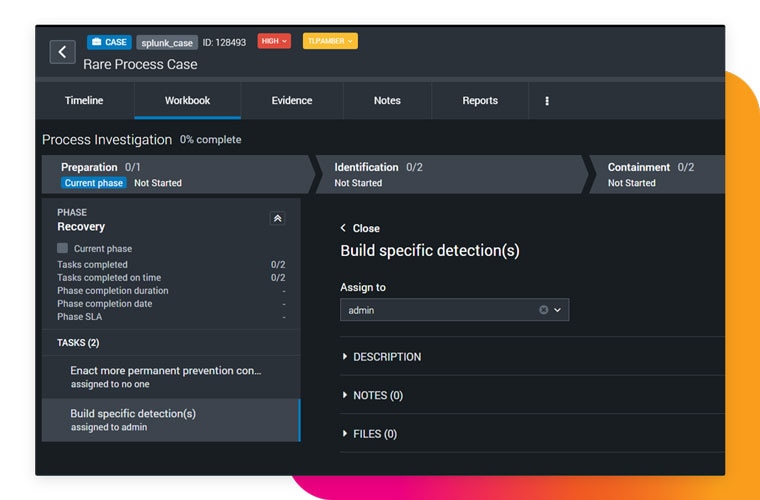Select the Workbook tab

pos(188,101)
